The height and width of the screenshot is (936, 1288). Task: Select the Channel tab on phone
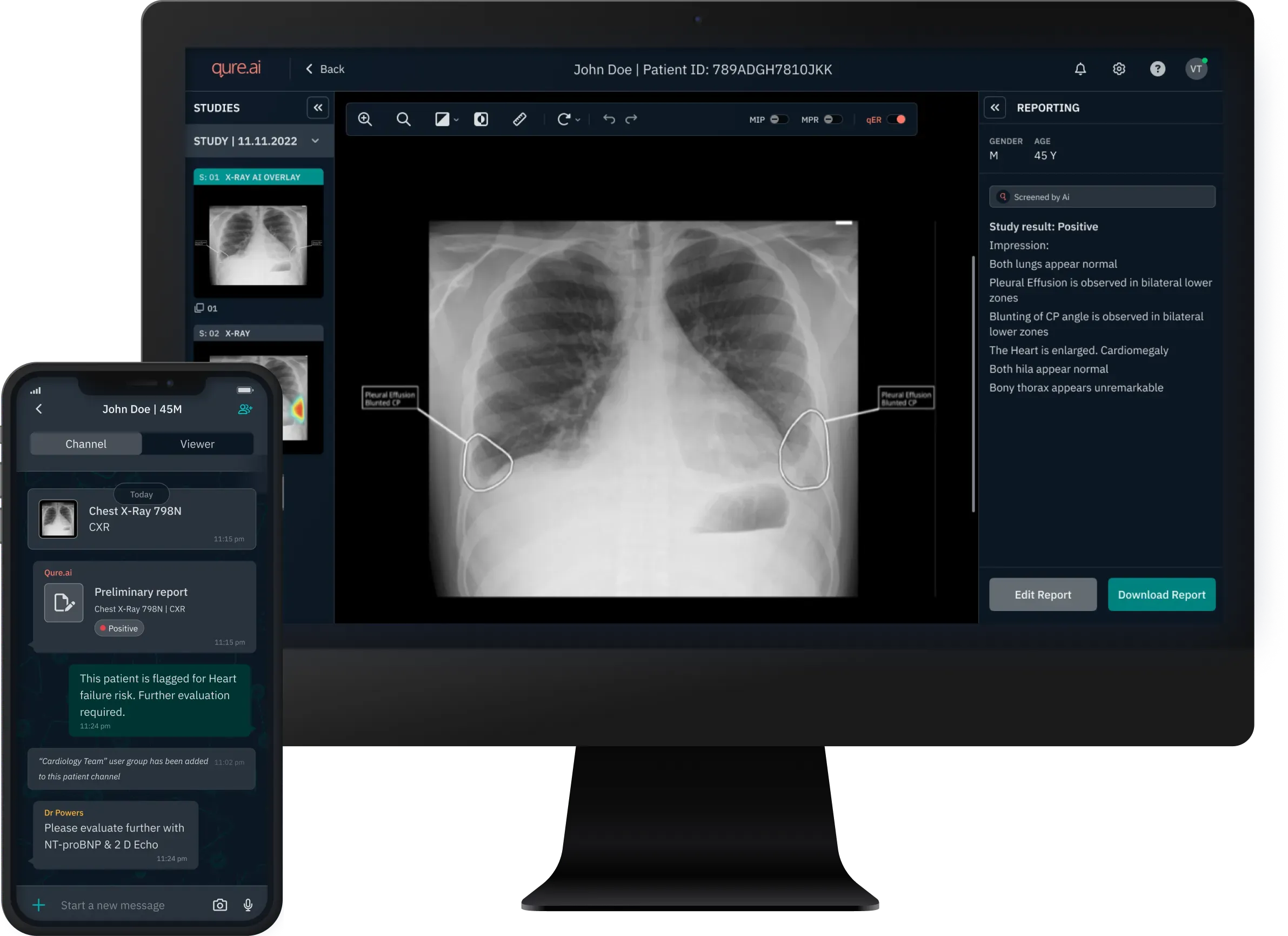(86, 444)
